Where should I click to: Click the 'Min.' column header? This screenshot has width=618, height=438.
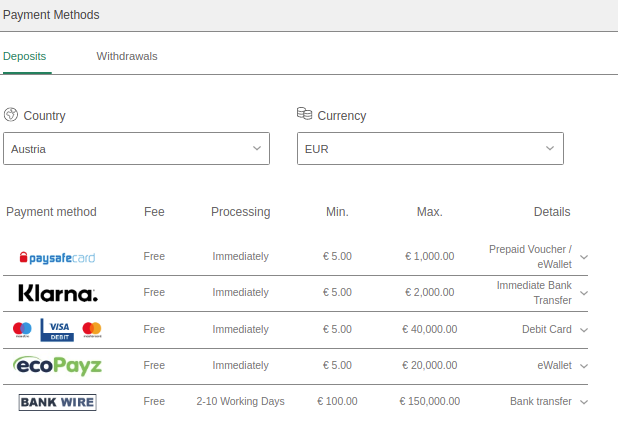337,212
